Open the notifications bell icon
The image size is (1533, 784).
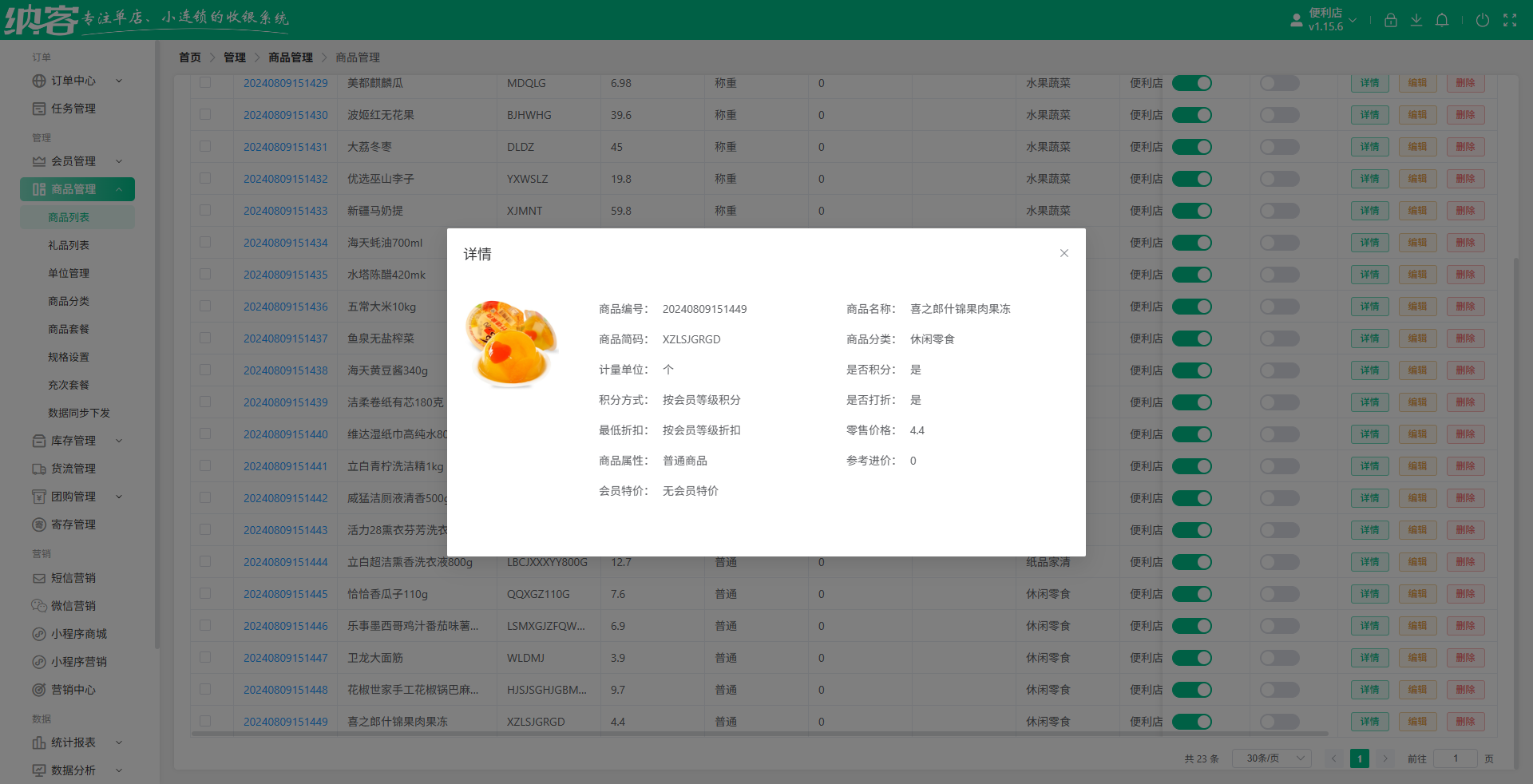click(x=1442, y=20)
